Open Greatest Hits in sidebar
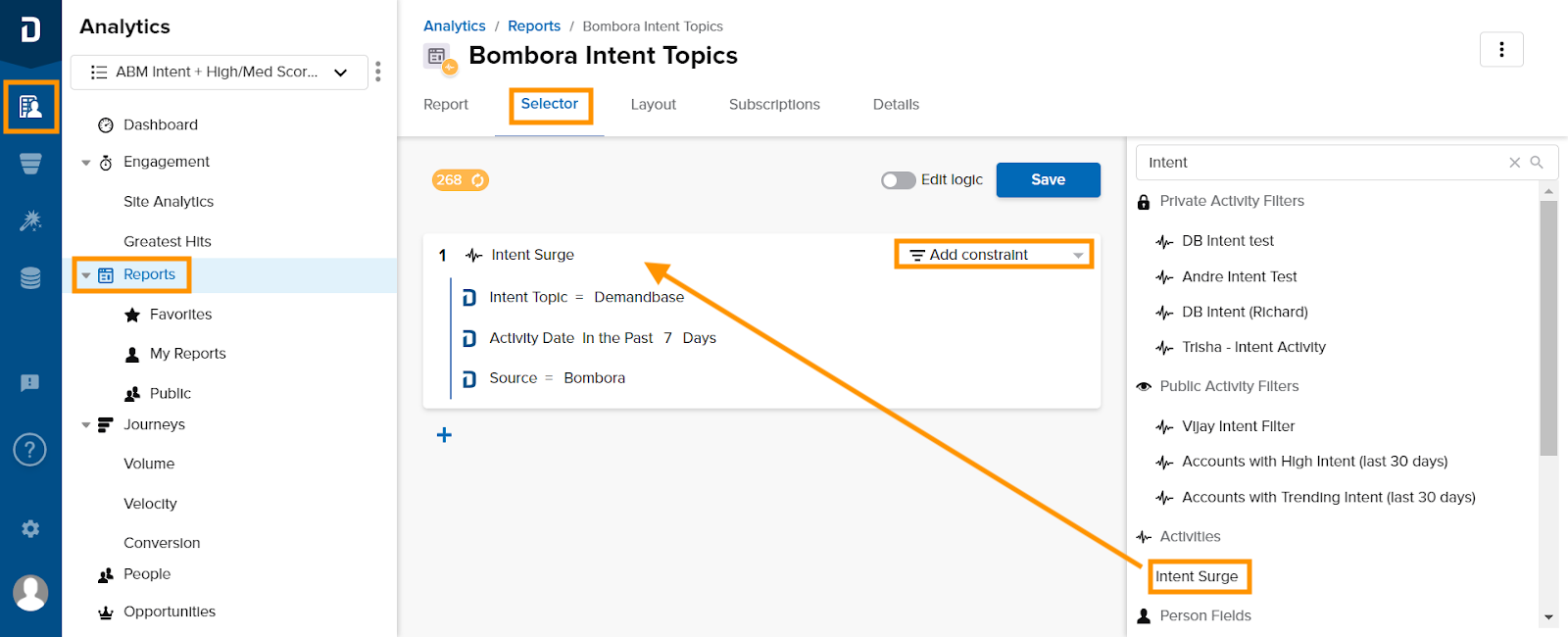 [168, 242]
